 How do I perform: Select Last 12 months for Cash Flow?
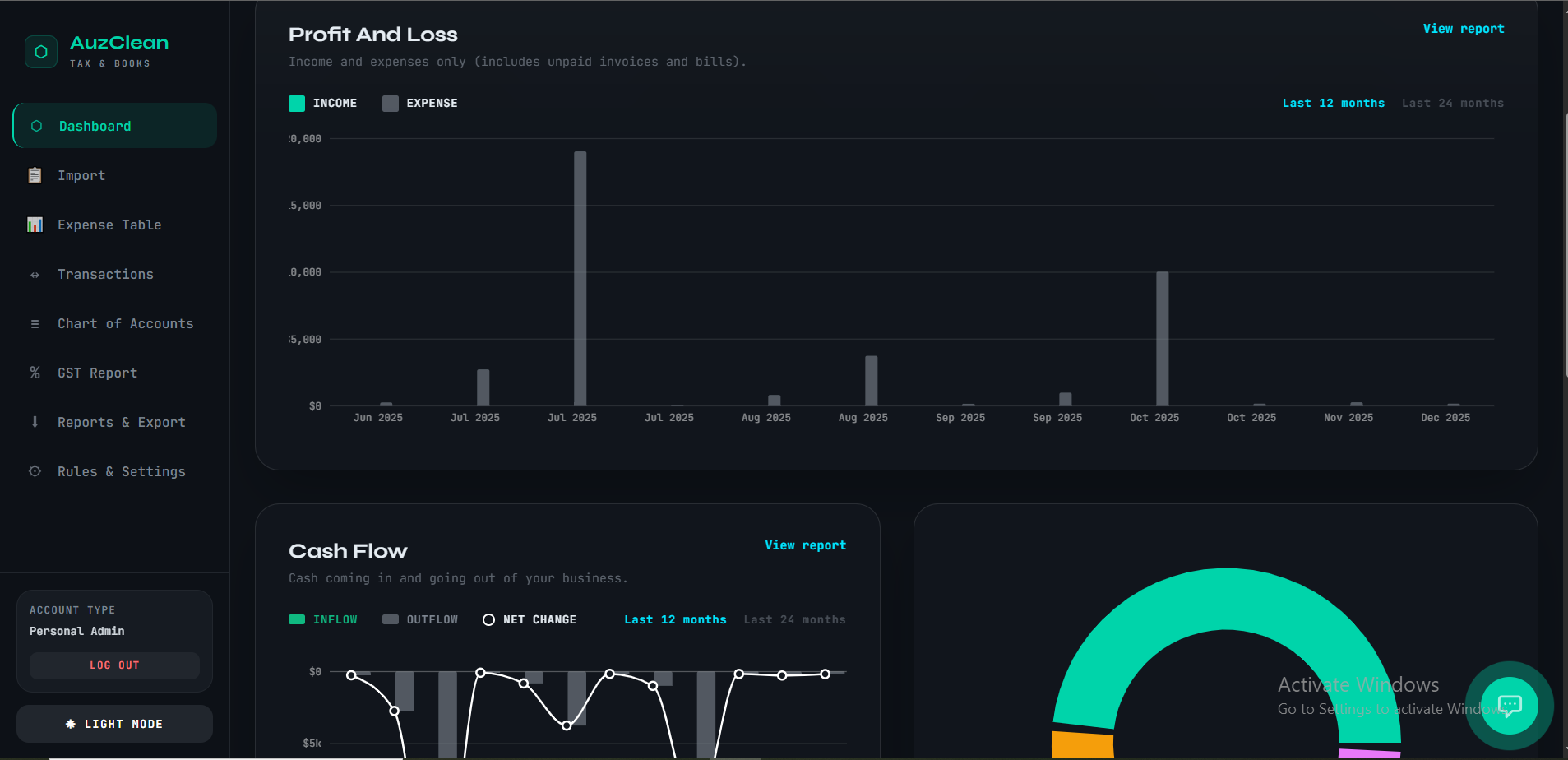[x=675, y=619]
